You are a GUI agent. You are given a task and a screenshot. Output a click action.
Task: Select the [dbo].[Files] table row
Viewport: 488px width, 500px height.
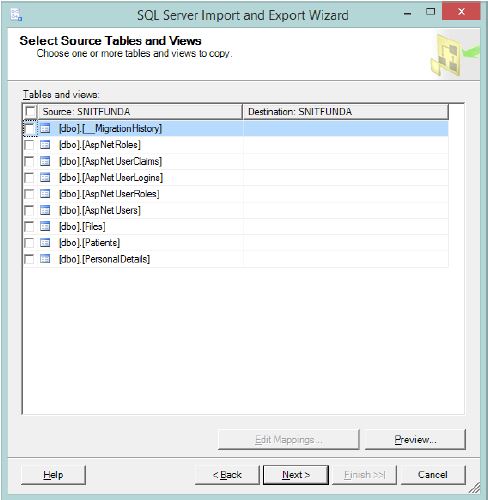236,227
